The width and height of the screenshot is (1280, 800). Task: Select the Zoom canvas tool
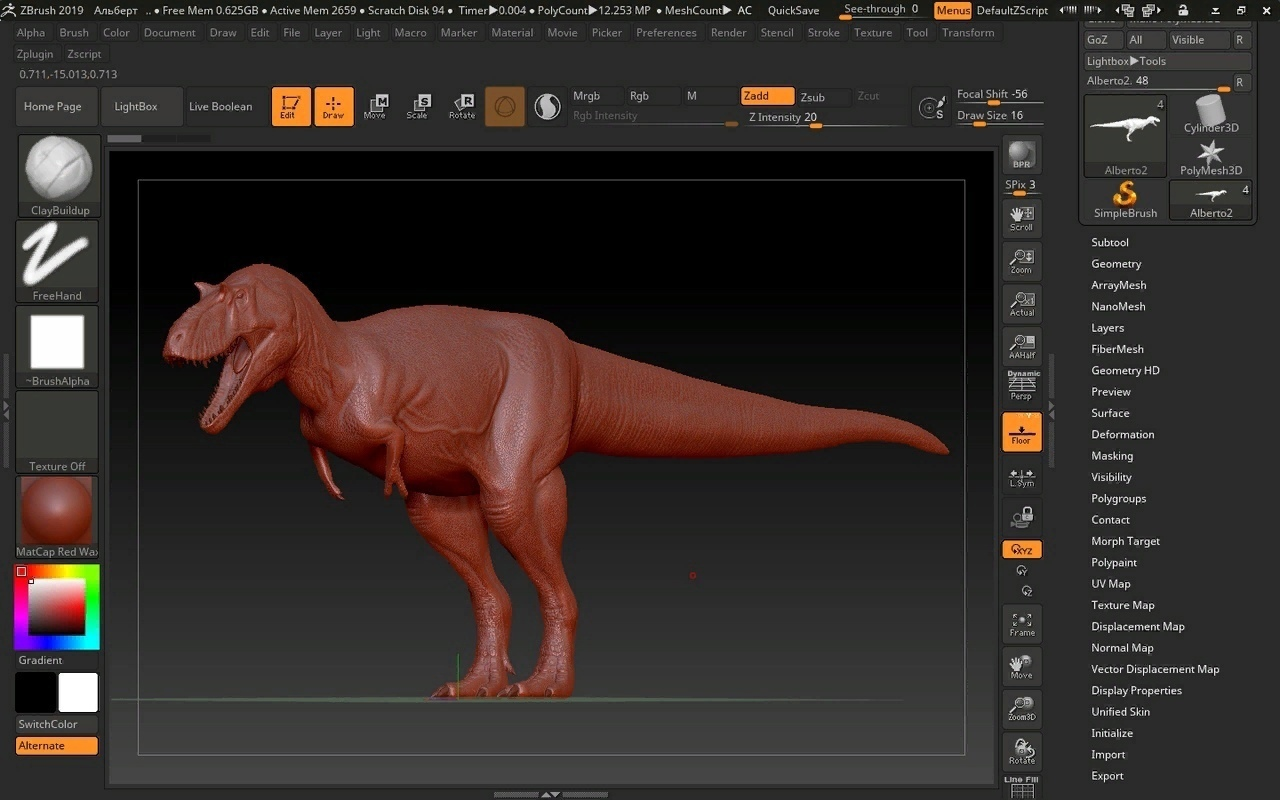[x=1022, y=261]
